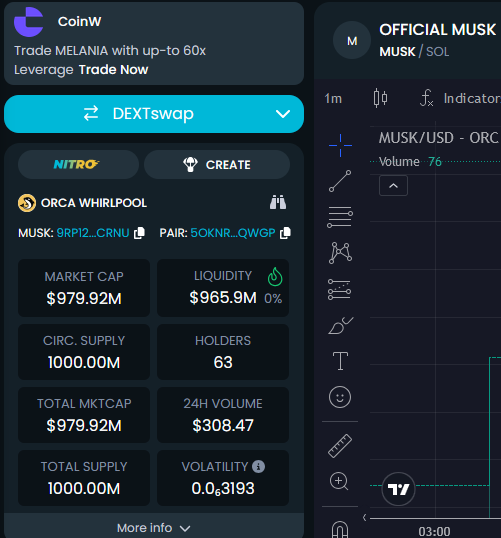Click the DEXTswap swap arrows icon
Viewport: 501px width, 538px height.
click(91, 114)
